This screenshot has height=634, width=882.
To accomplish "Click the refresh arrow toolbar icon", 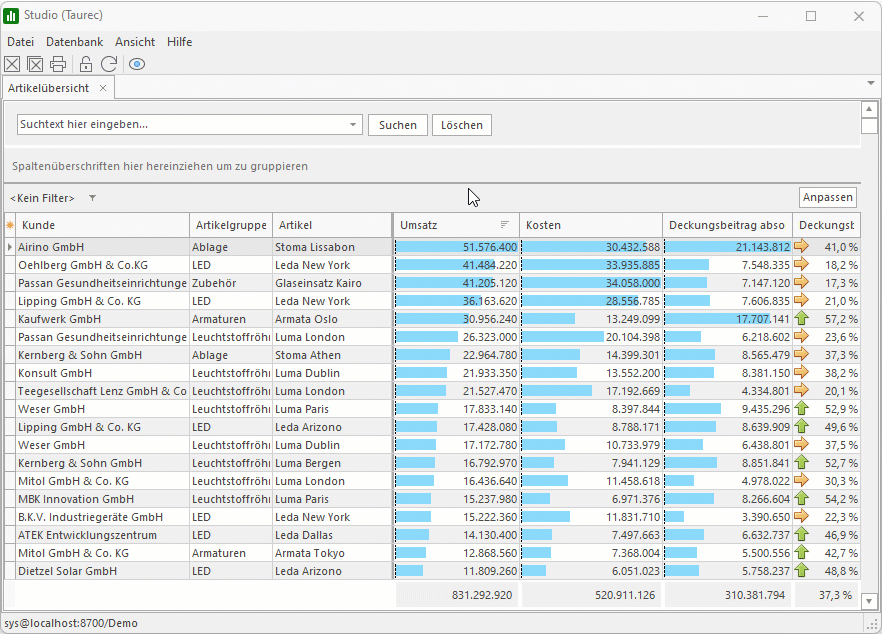I will (109, 64).
